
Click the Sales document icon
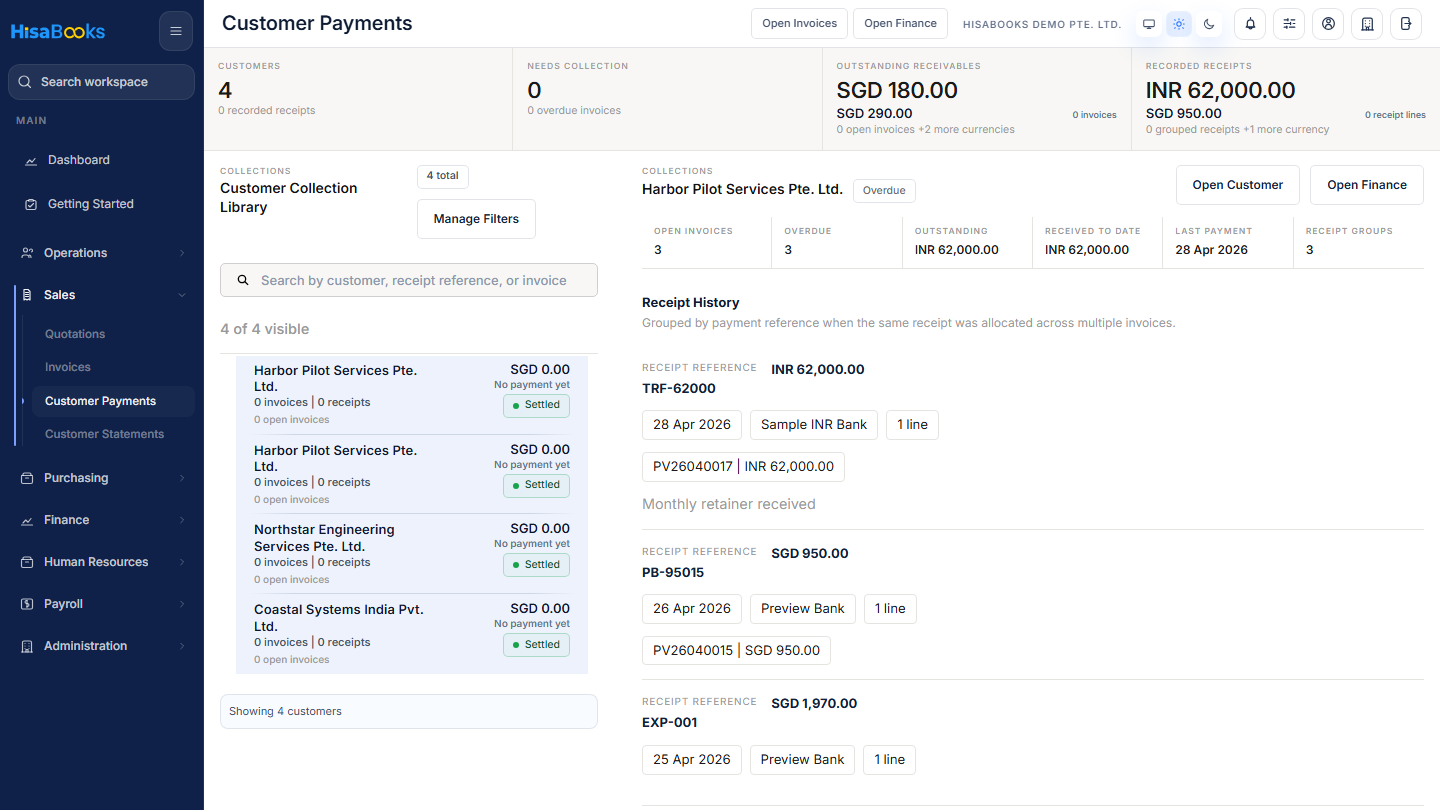[x=27, y=295]
